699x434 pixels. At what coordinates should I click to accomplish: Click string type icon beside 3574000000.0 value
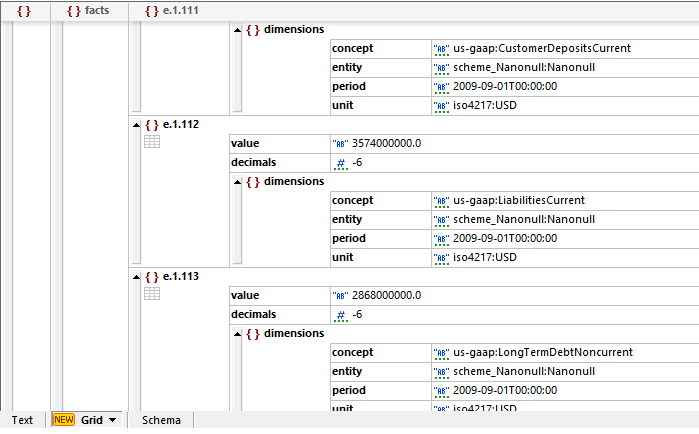[x=338, y=144]
